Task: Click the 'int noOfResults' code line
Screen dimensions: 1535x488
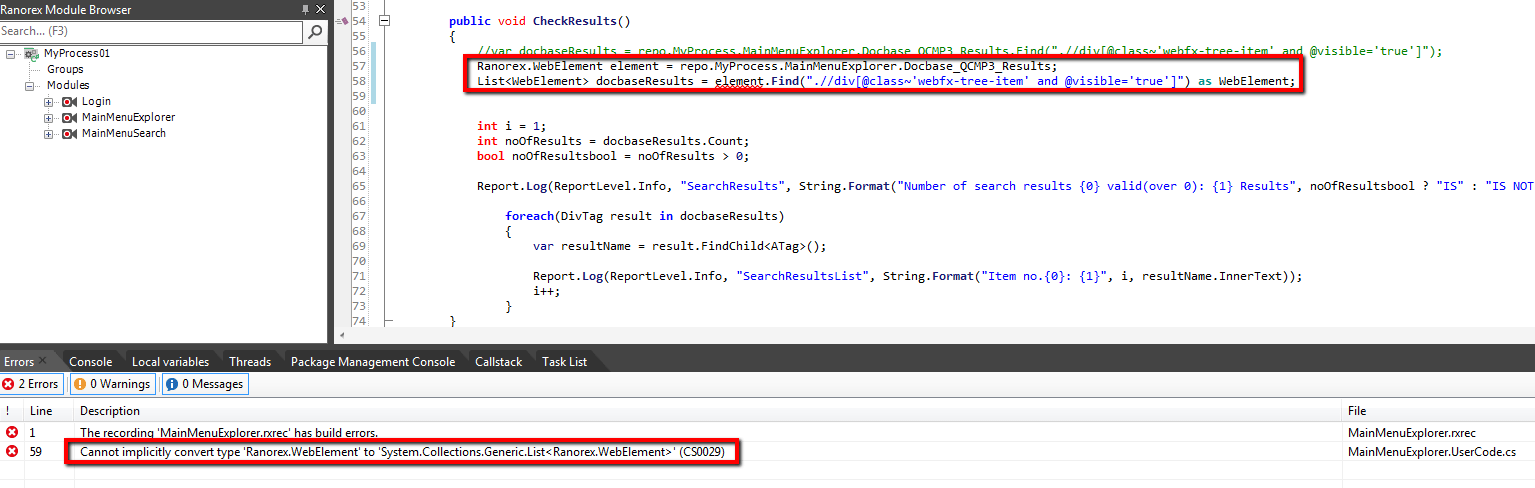Action: (x=613, y=141)
